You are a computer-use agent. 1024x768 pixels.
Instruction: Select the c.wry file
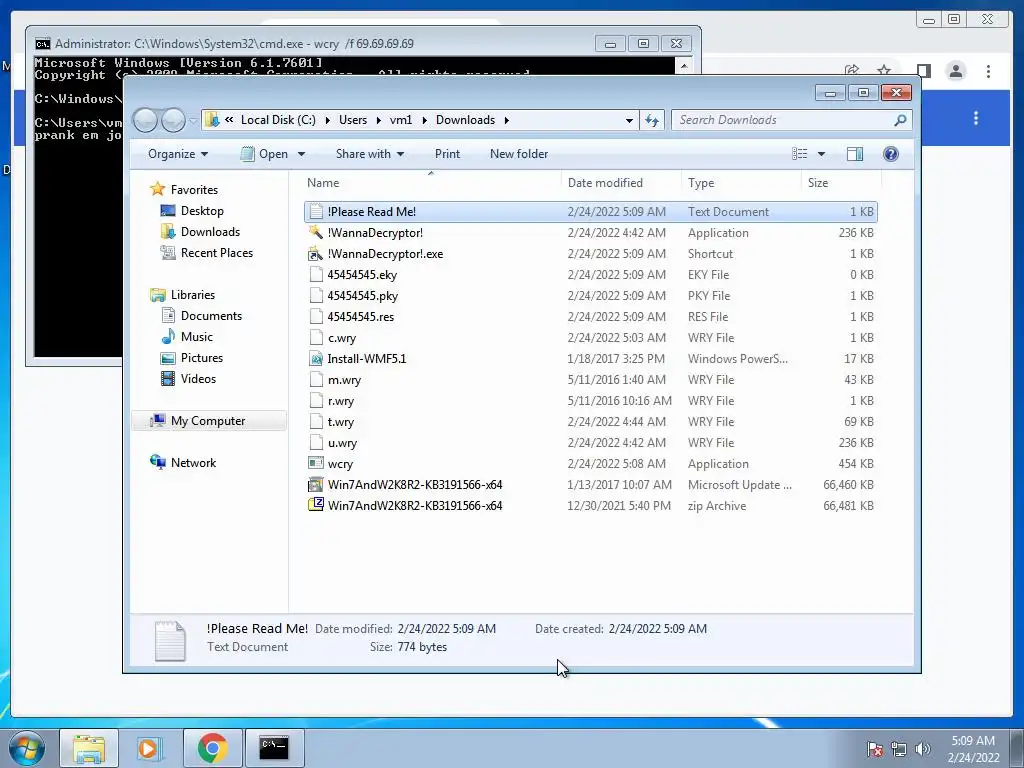pyautogui.click(x=591, y=338)
